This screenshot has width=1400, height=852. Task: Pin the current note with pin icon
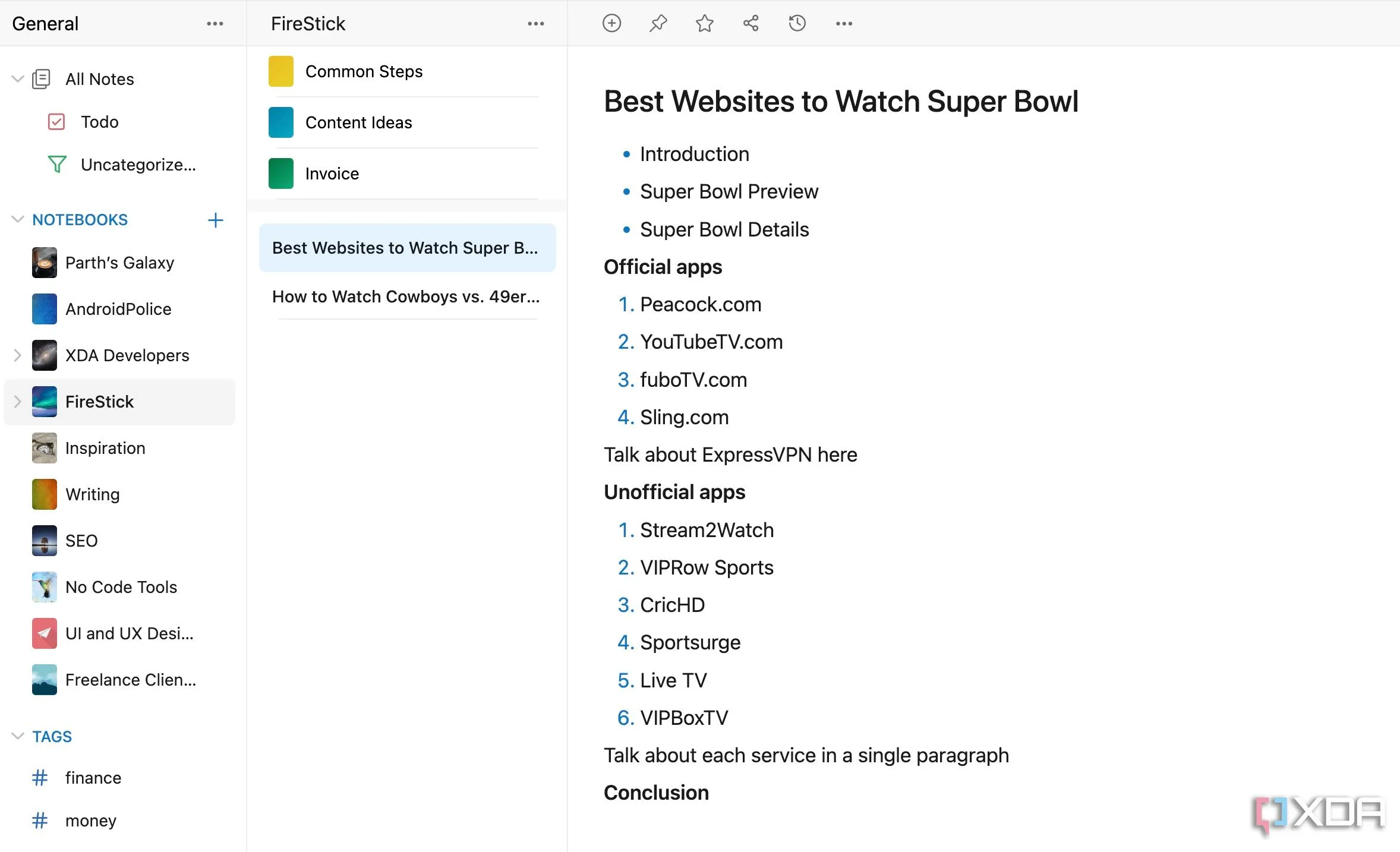658,23
